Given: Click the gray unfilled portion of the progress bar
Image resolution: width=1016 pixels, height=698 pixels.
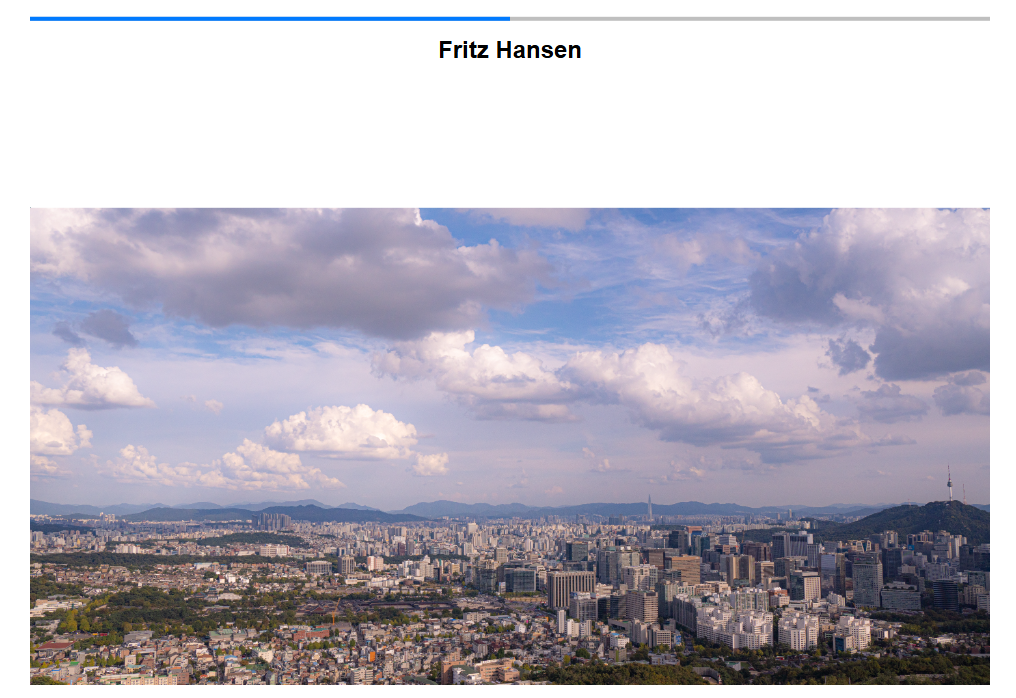Looking at the screenshot, I should tap(750, 19).
